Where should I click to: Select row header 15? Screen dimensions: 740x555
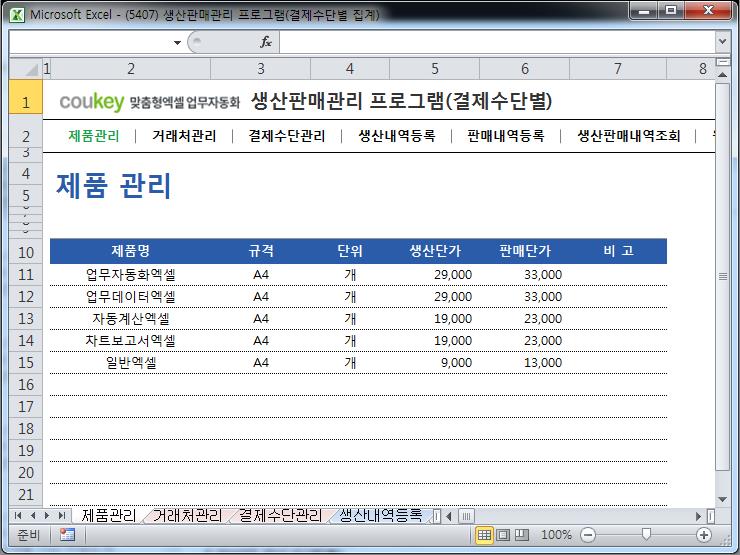pyautogui.click(x=25, y=363)
